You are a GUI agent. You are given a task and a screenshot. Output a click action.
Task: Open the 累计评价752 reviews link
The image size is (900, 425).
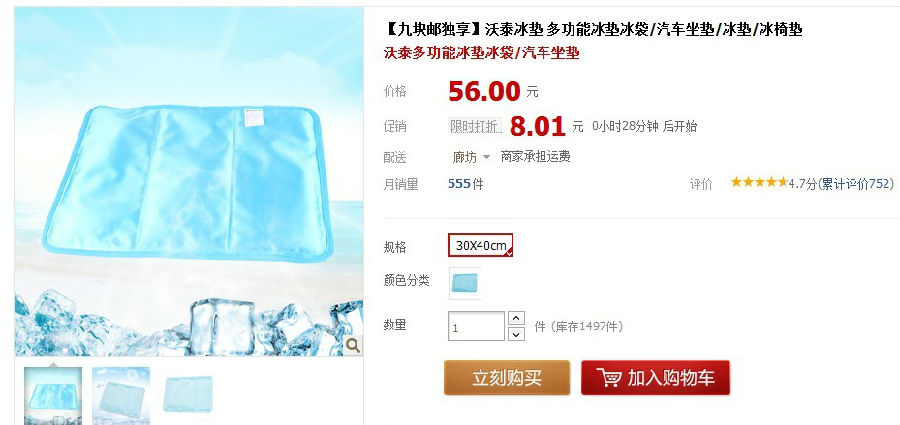(x=858, y=184)
